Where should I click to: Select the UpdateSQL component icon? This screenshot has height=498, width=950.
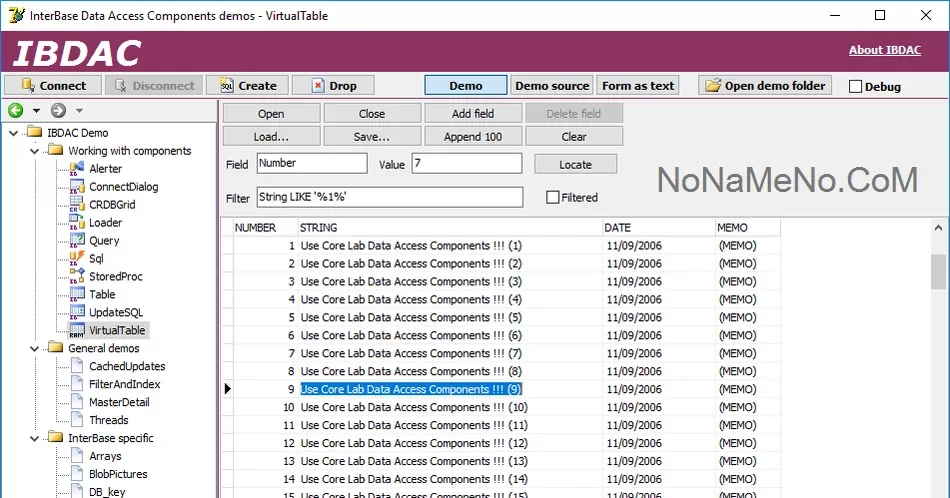77,313
